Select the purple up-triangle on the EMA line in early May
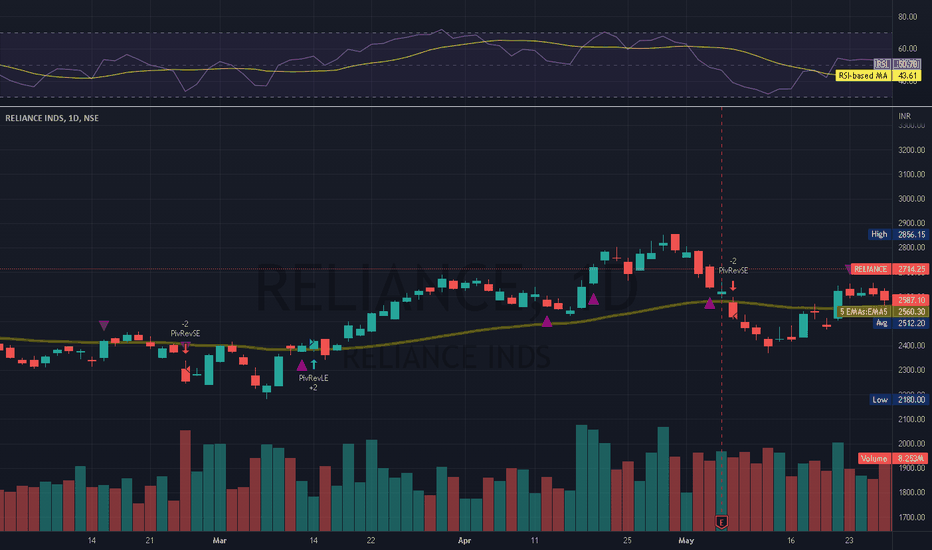Viewport: 932px width, 550px height. tap(710, 303)
